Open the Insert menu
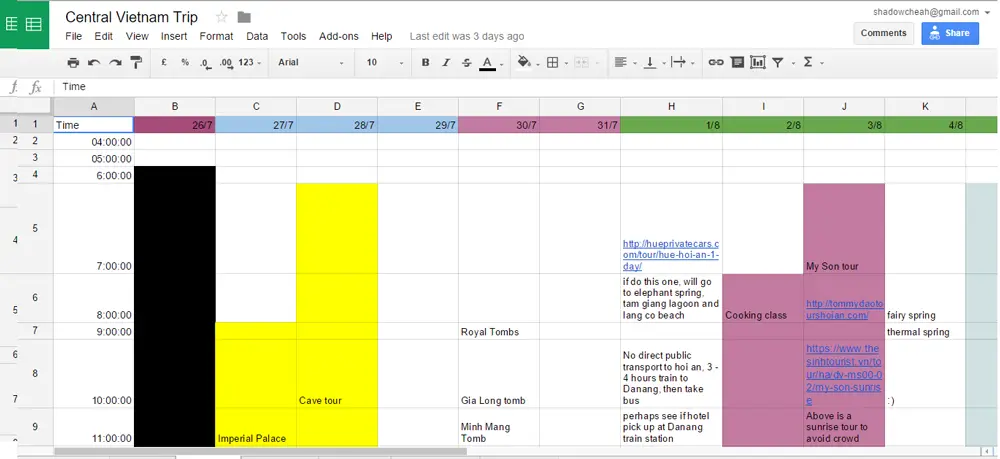 pyautogui.click(x=174, y=36)
